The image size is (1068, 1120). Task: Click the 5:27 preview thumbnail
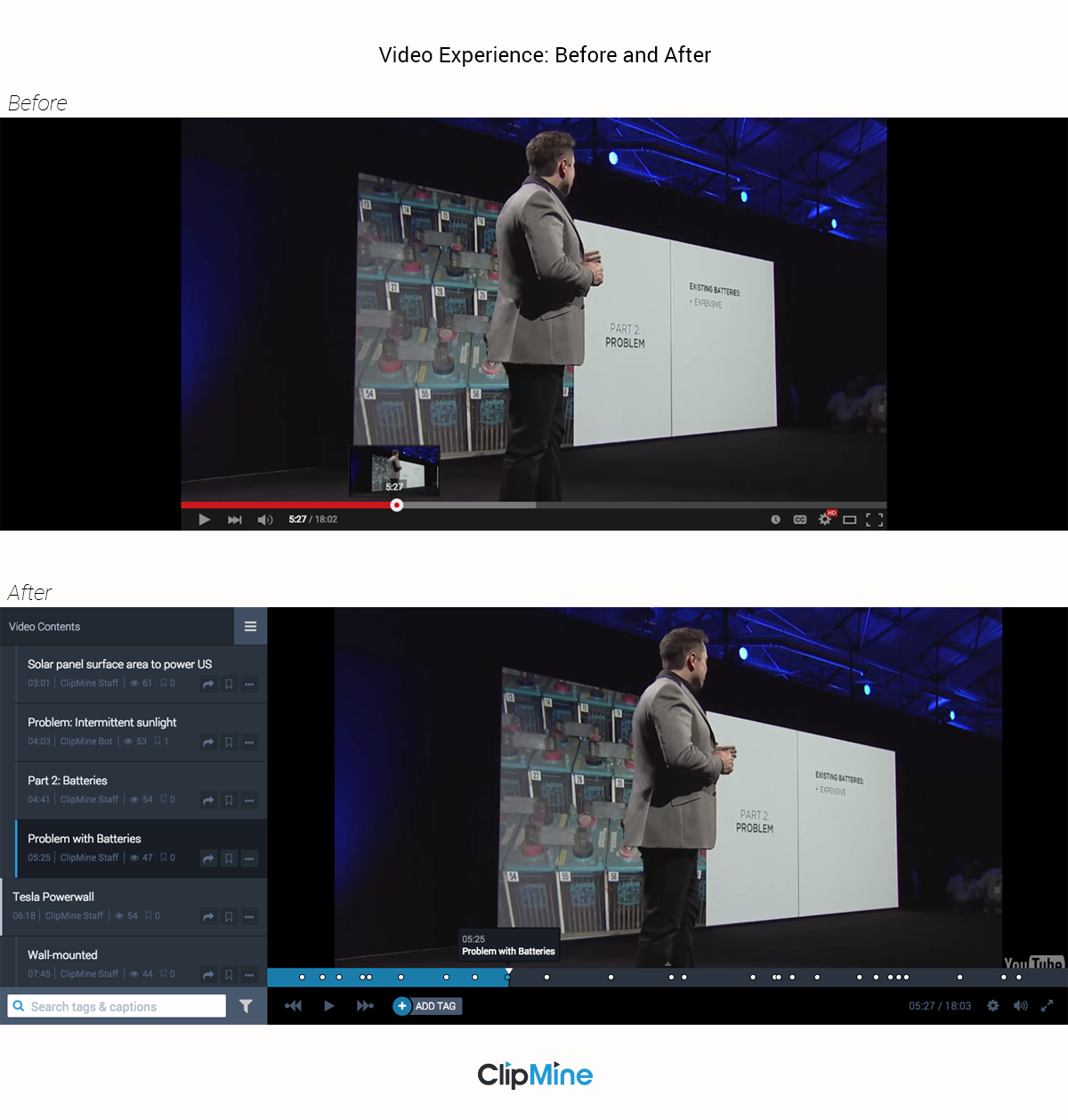(x=394, y=470)
